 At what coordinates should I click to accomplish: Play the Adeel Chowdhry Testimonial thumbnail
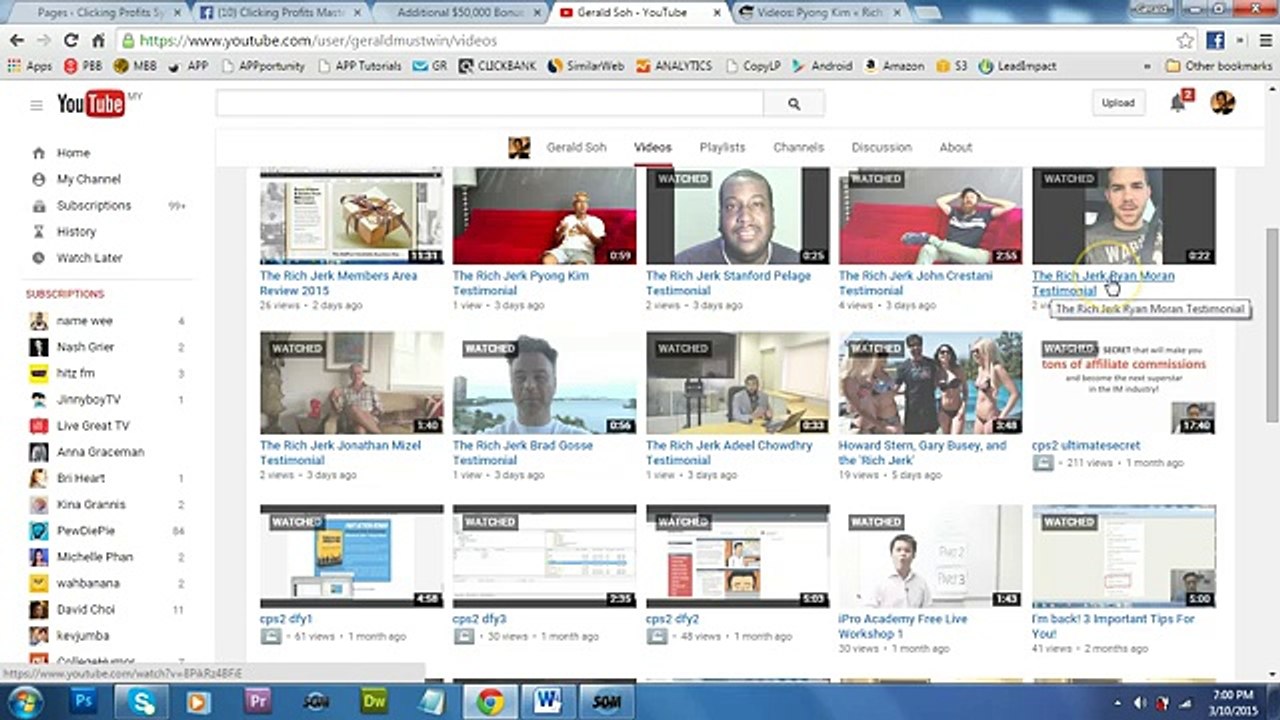[x=737, y=383]
